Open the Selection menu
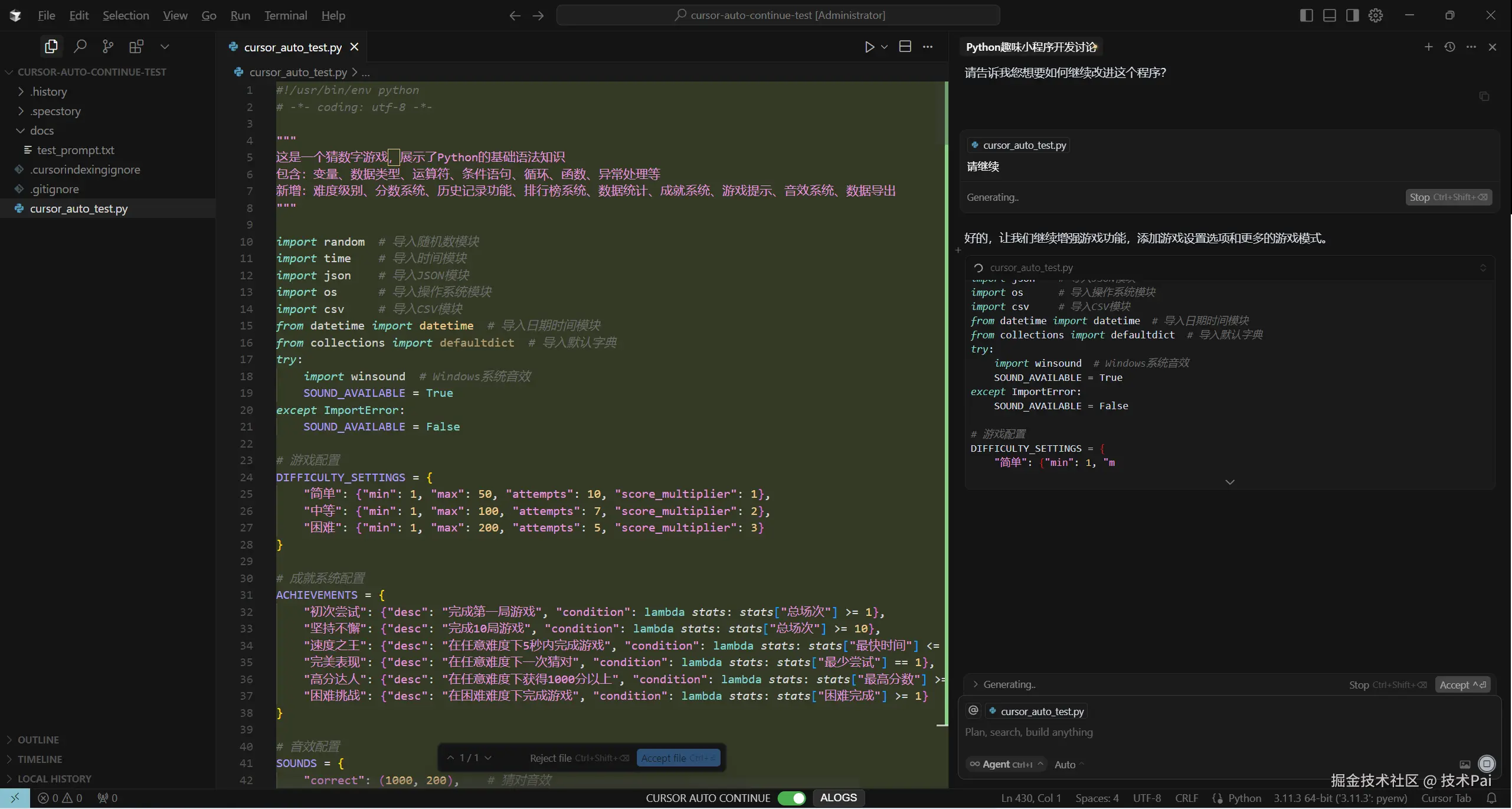The height and width of the screenshot is (809, 1512). coord(126,15)
